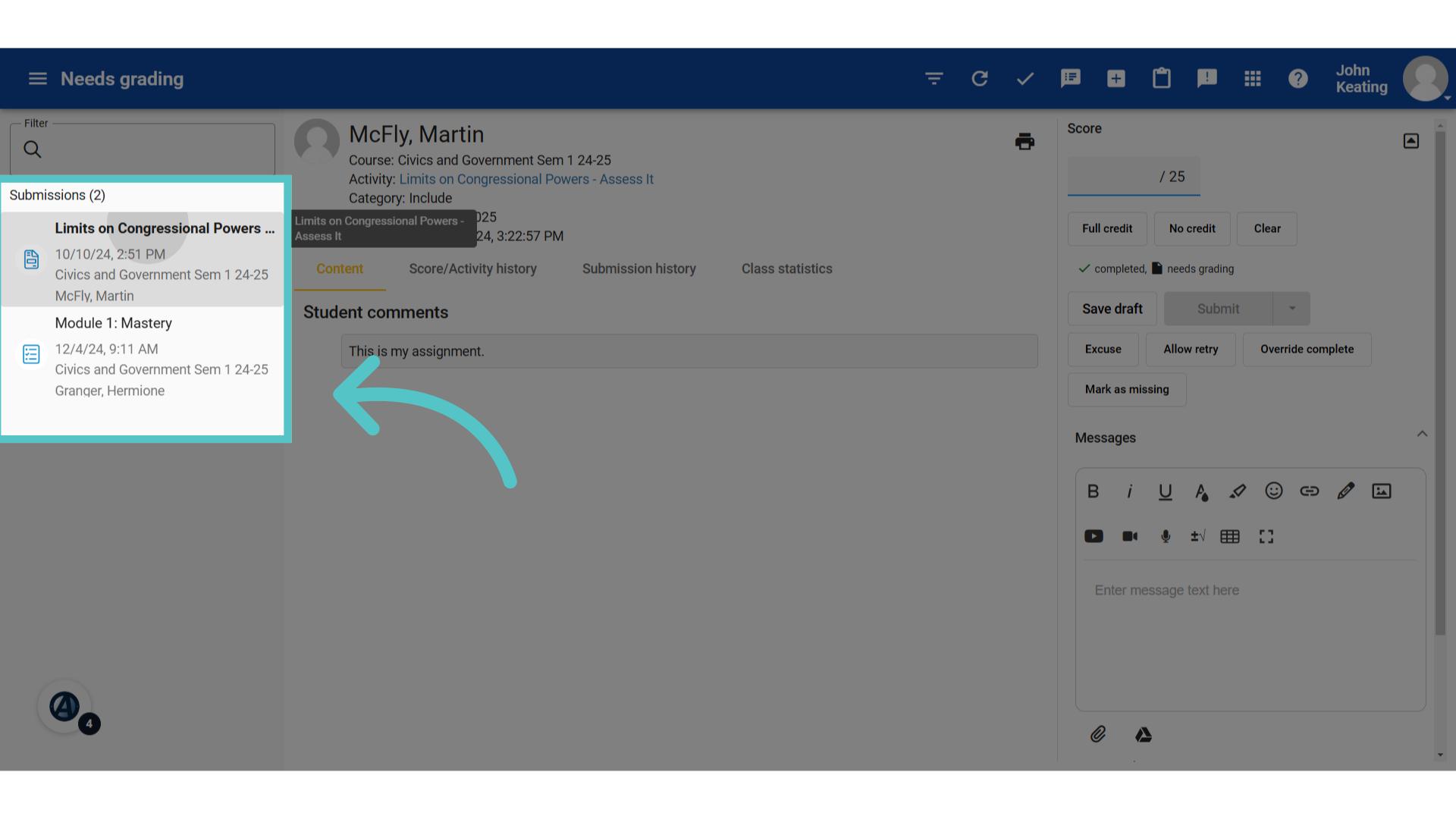Viewport: 1456px width, 819px height.
Task: Open the filter list icon
Action: [x=934, y=79]
